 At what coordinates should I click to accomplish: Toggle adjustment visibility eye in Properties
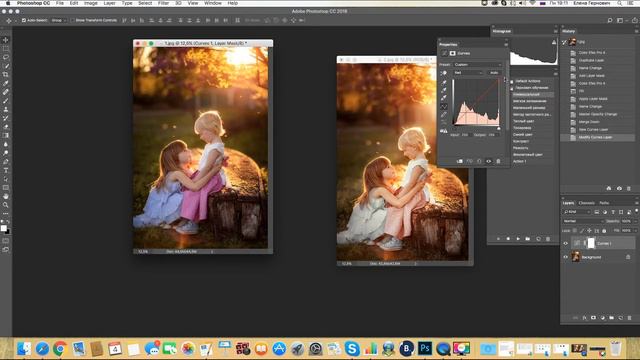[489, 161]
